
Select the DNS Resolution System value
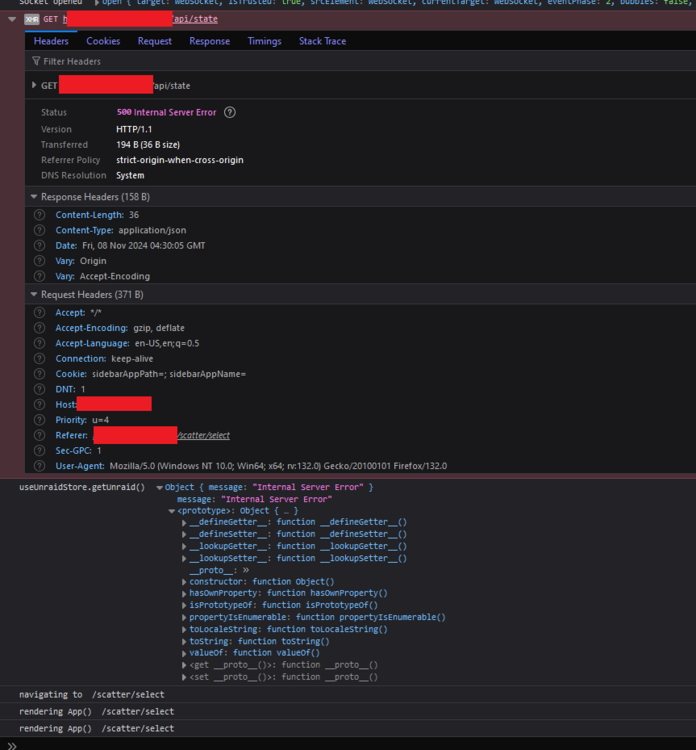[x=130, y=175]
